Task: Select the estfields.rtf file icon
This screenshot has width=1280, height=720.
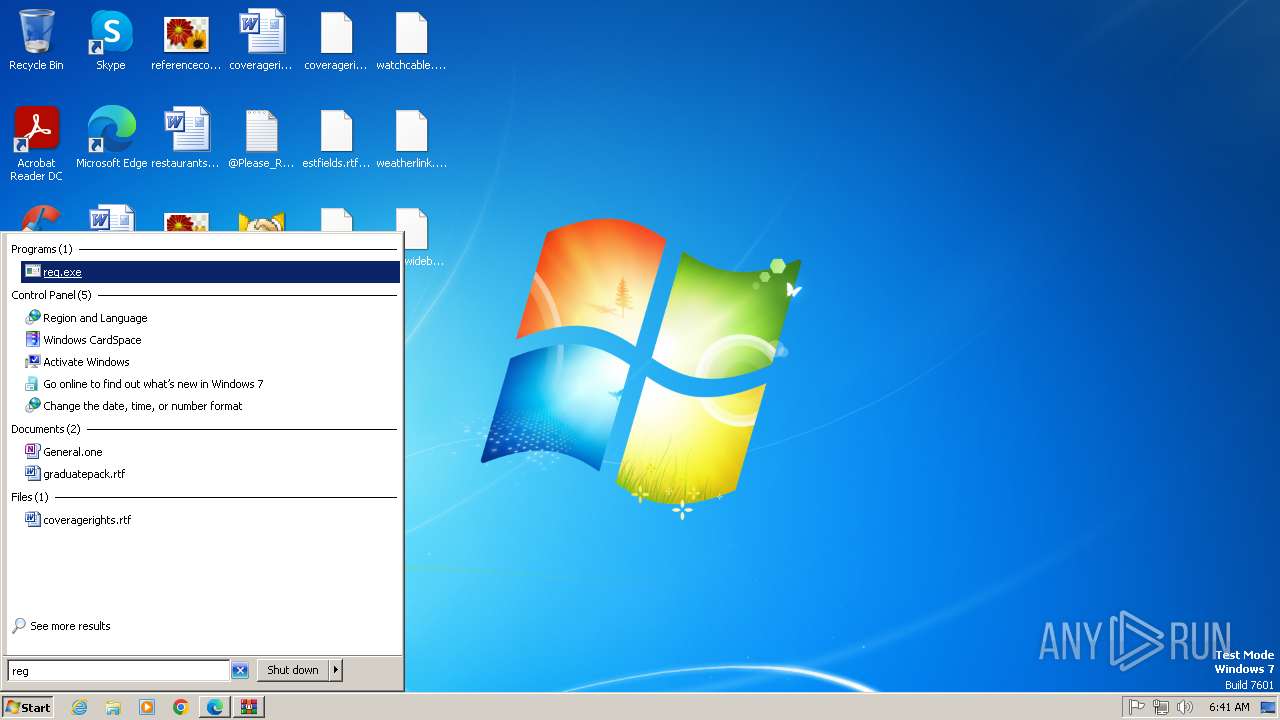Action: 336,139
